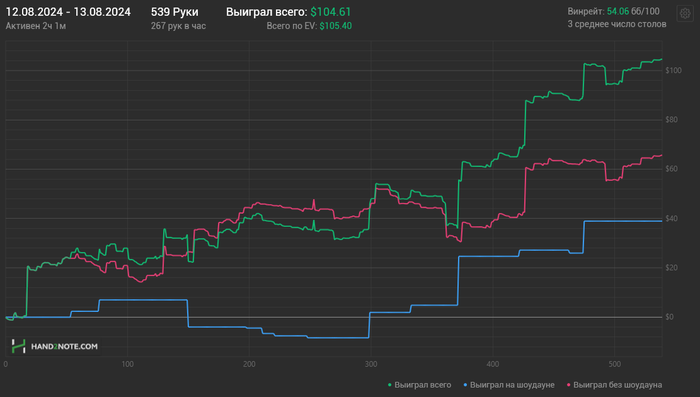Click the 300 x-axis tick label
This screenshot has height=397, width=700.
(x=371, y=364)
